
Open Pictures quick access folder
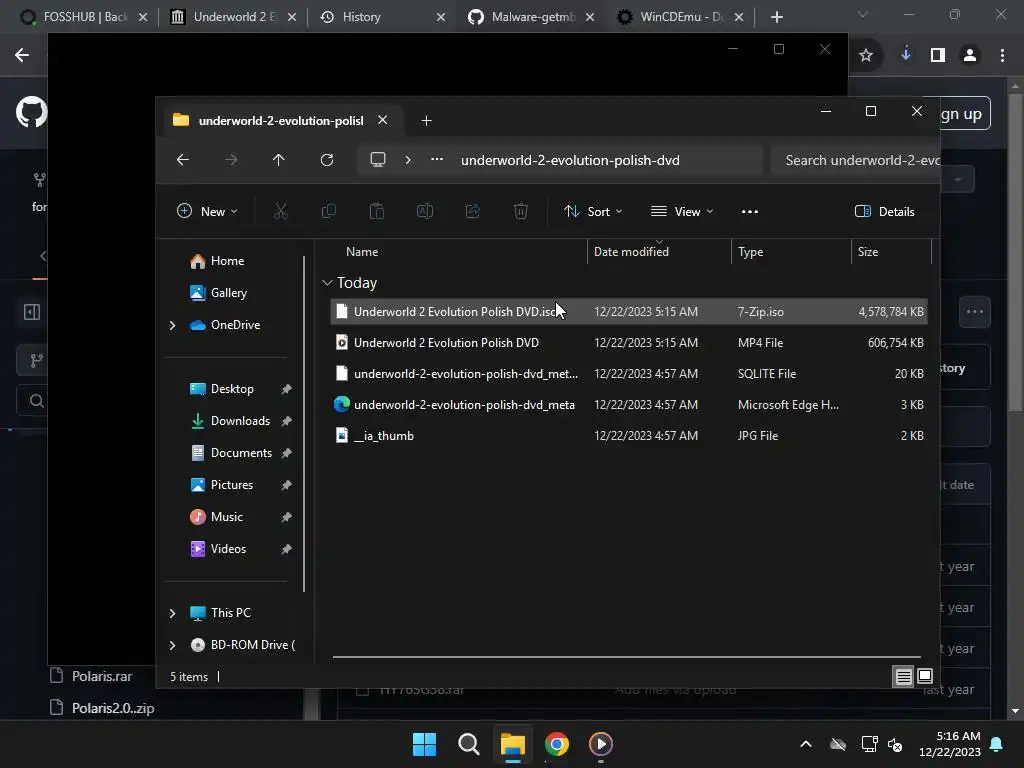coord(222,485)
